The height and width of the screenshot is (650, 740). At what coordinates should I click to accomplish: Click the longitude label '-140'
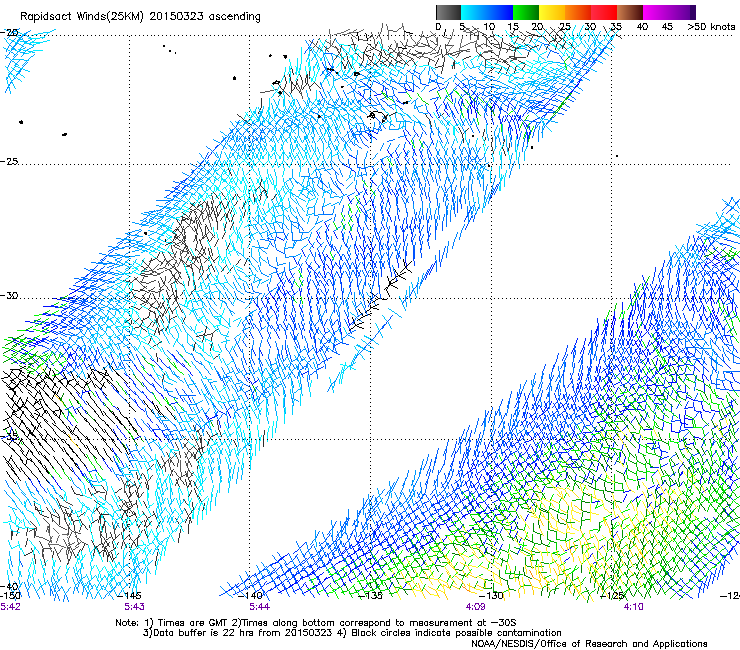[251, 595]
